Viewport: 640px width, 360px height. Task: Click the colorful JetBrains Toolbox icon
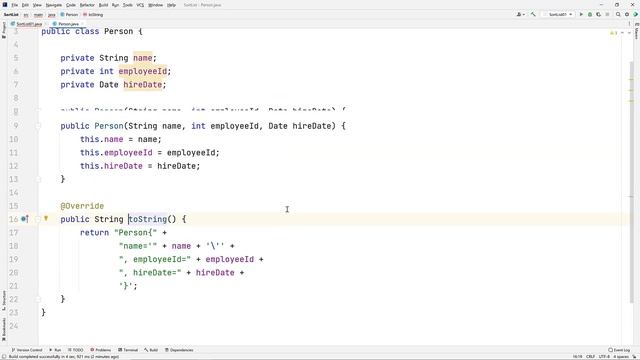click(636, 14)
